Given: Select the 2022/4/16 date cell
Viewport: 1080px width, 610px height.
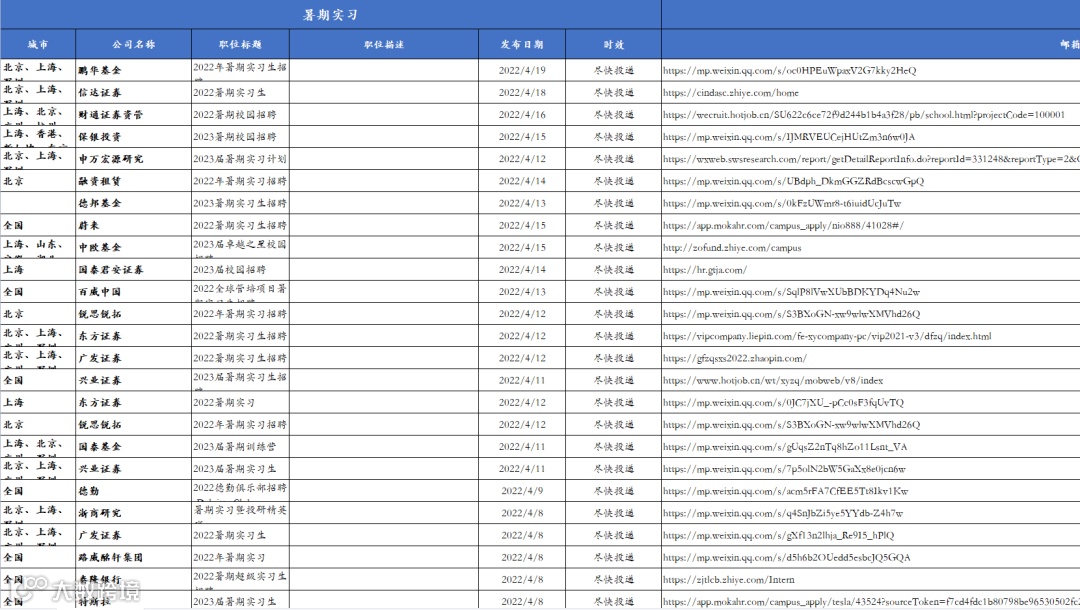Looking at the screenshot, I should (x=522, y=114).
